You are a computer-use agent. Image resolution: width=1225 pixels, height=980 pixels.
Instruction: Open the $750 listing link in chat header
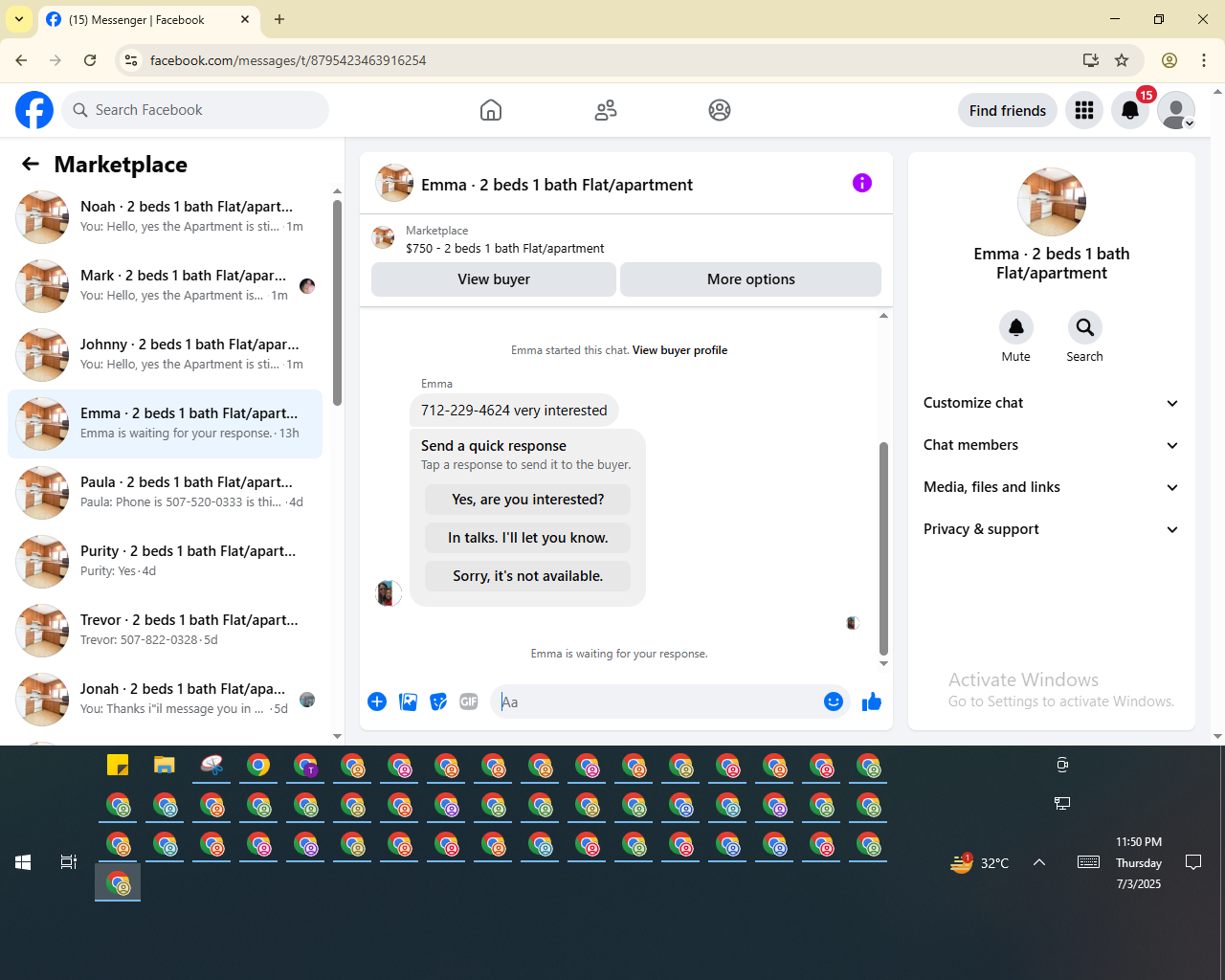[x=505, y=248]
